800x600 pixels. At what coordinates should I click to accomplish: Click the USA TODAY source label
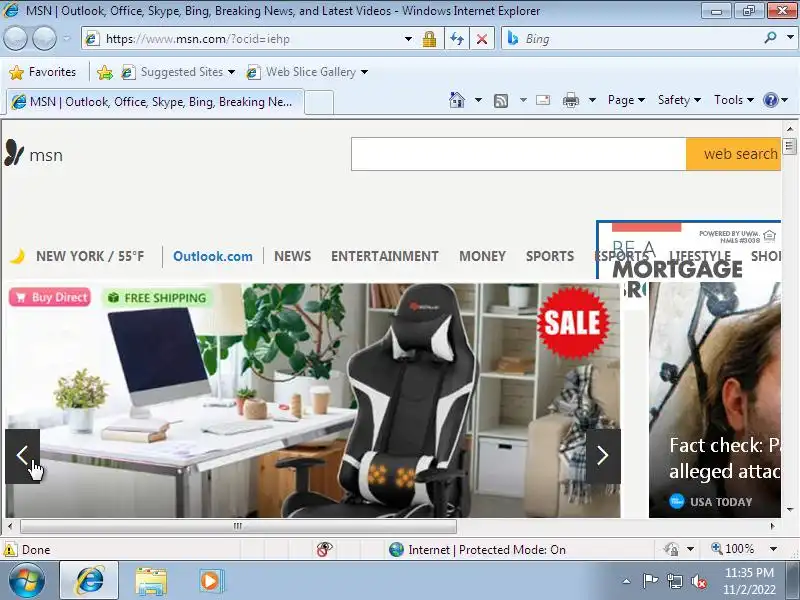[720, 502]
